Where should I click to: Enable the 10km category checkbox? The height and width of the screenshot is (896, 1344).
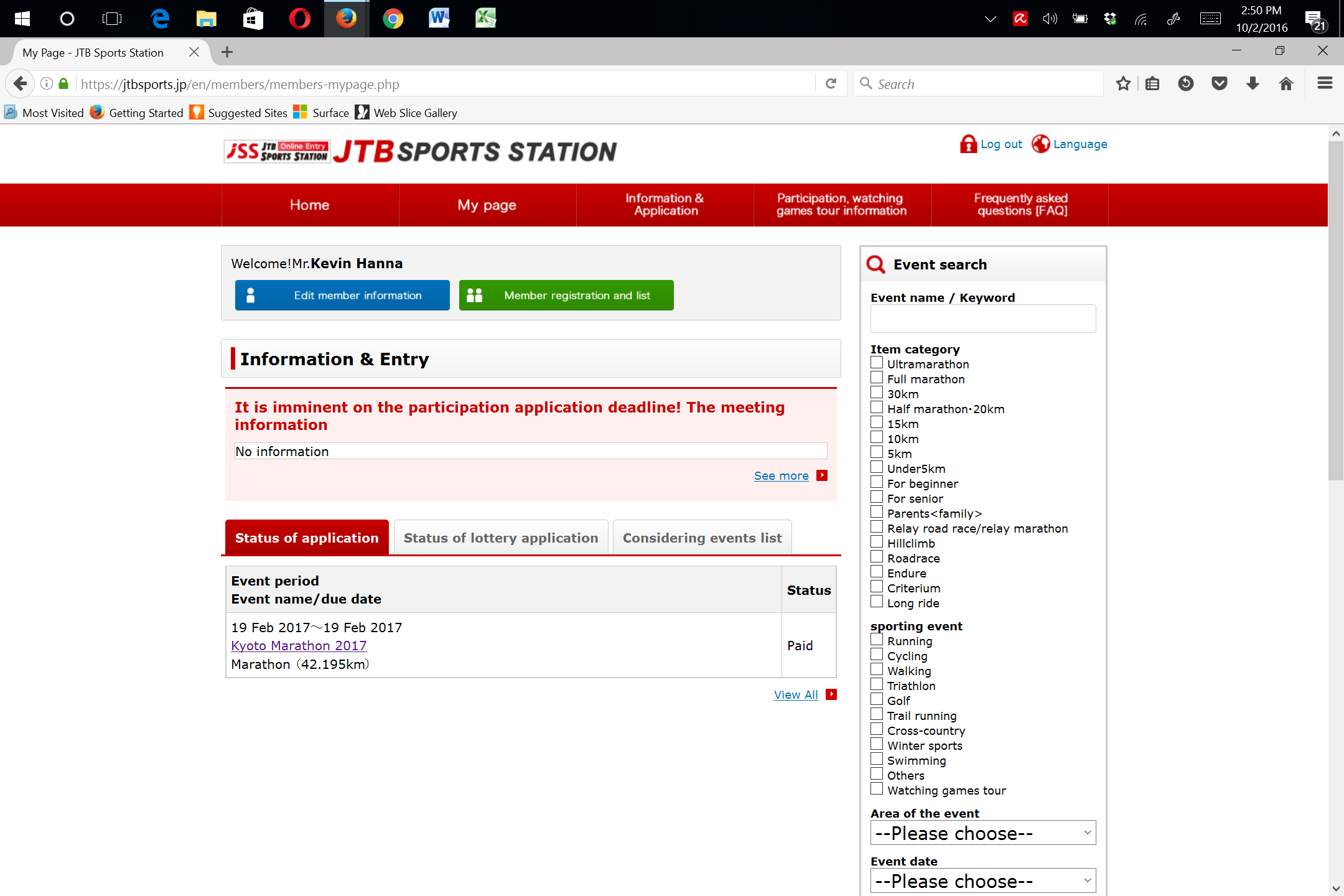click(x=877, y=437)
